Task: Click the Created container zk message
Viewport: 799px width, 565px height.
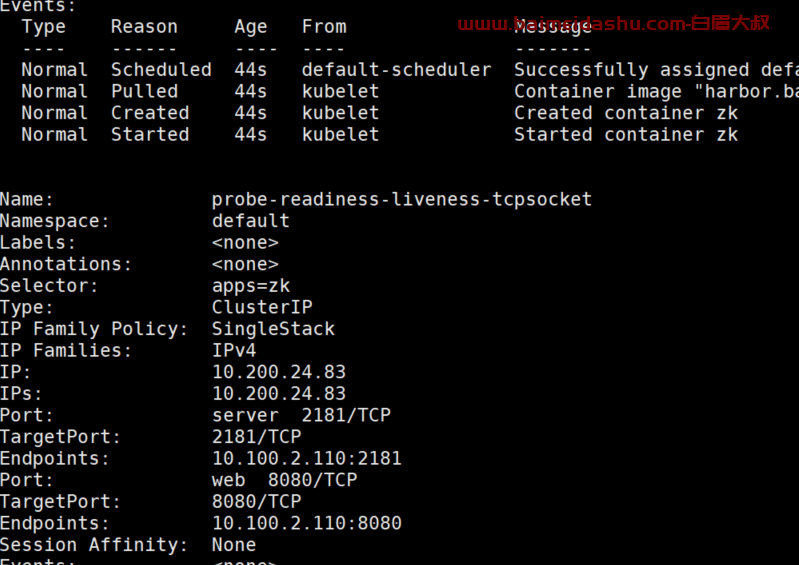Action: 626,113
